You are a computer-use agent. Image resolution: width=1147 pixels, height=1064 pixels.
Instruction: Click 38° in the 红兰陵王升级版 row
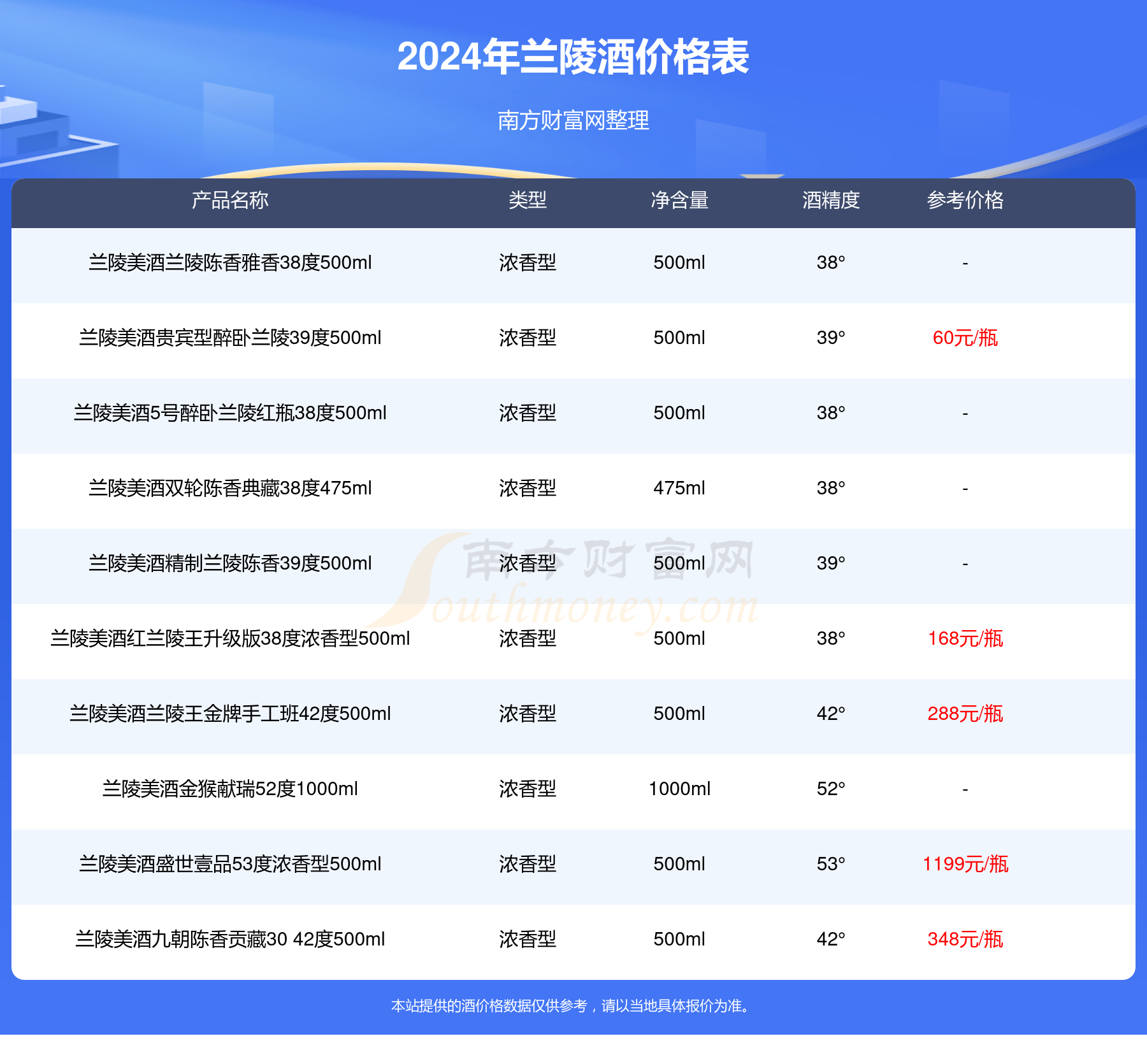coord(831,638)
